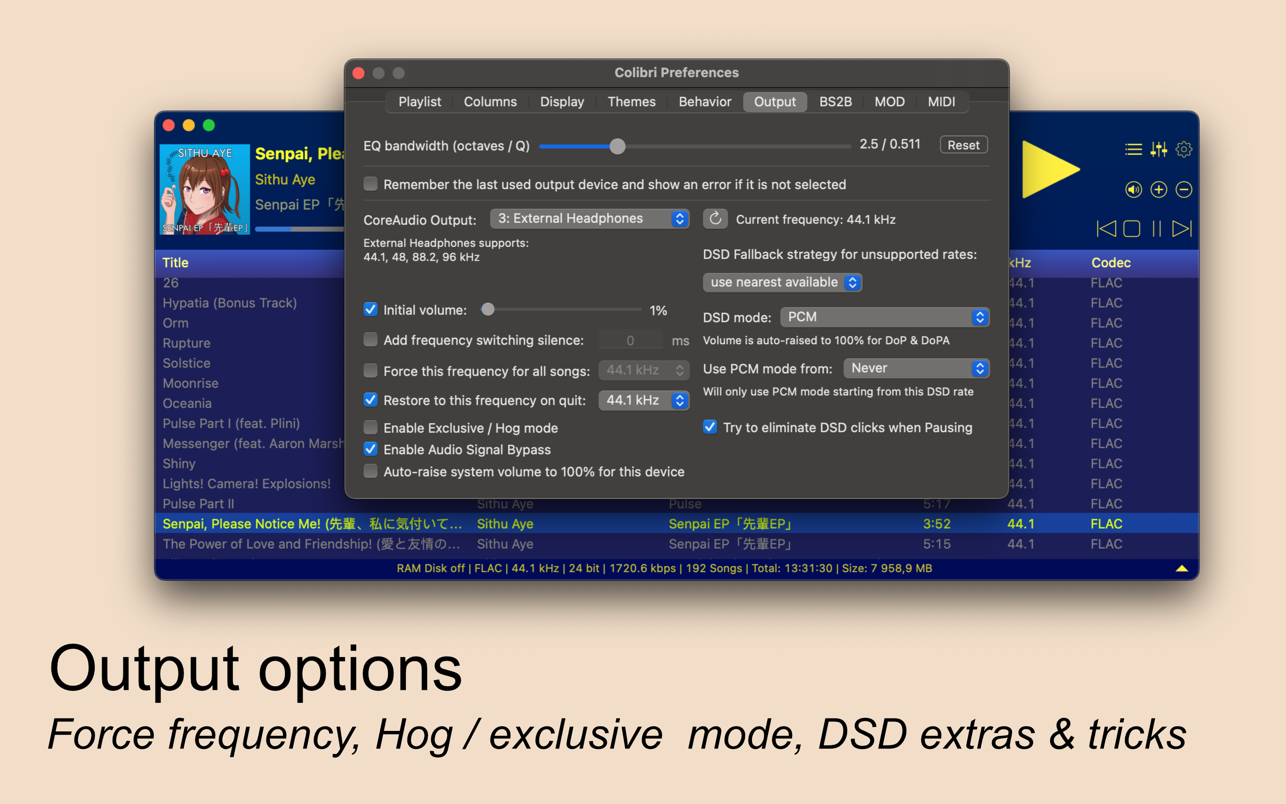Image resolution: width=1286 pixels, height=804 pixels.
Task: Click the minus circle icon
Action: pos(1184,190)
